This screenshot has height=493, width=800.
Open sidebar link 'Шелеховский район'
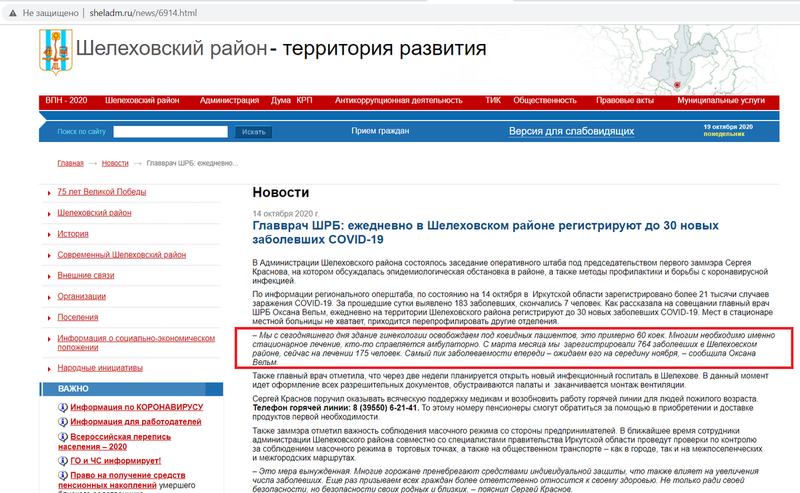tap(94, 213)
